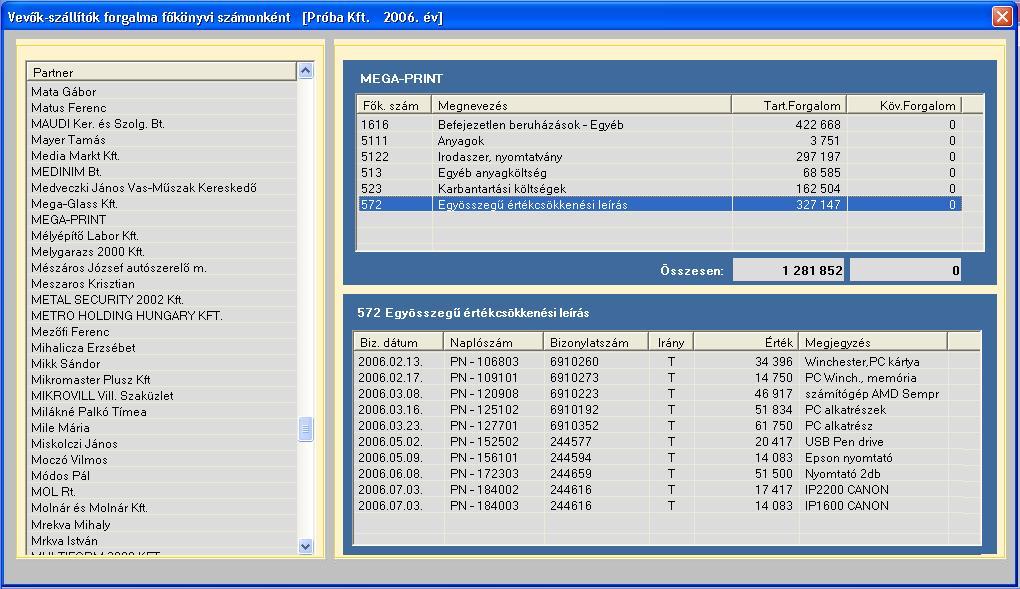Select partner MOL Rt.

[x=161, y=491]
